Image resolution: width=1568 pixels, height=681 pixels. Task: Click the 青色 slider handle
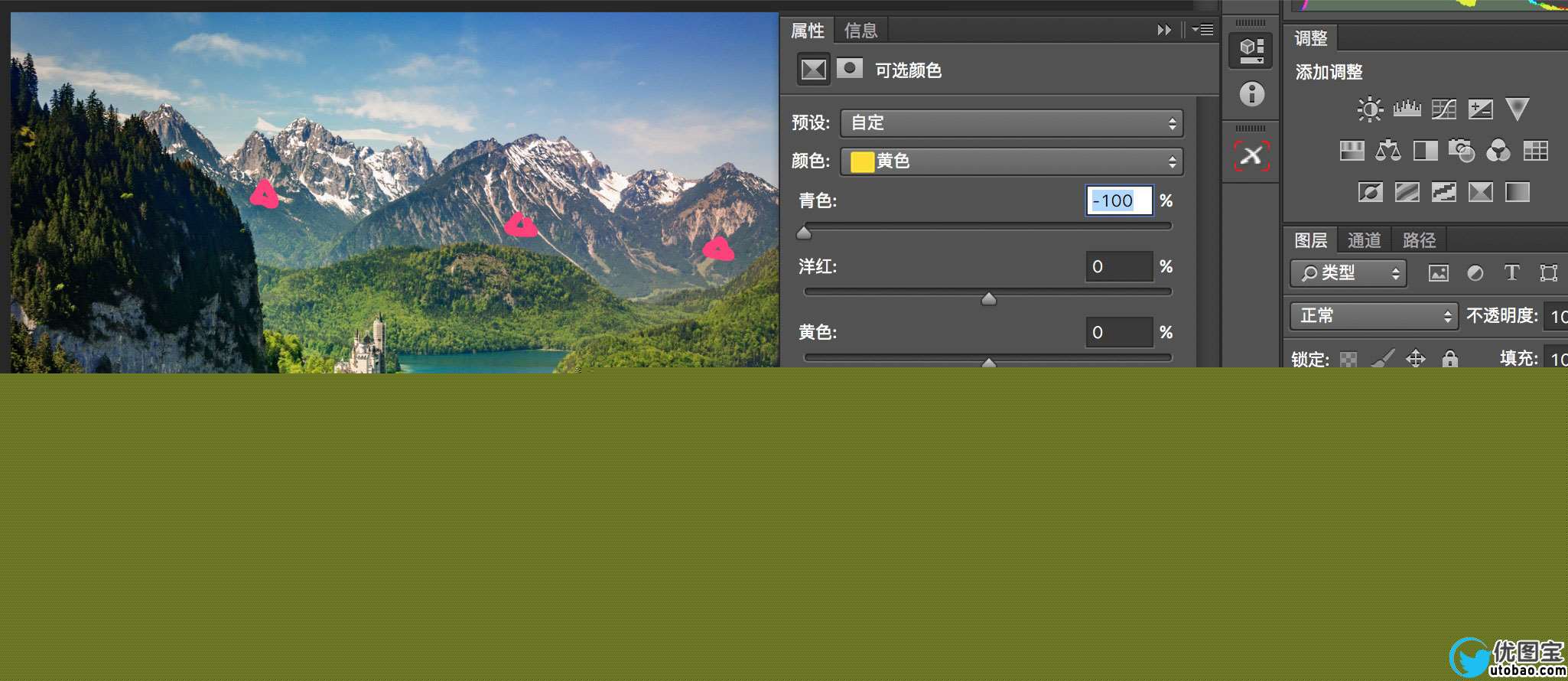point(804,233)
